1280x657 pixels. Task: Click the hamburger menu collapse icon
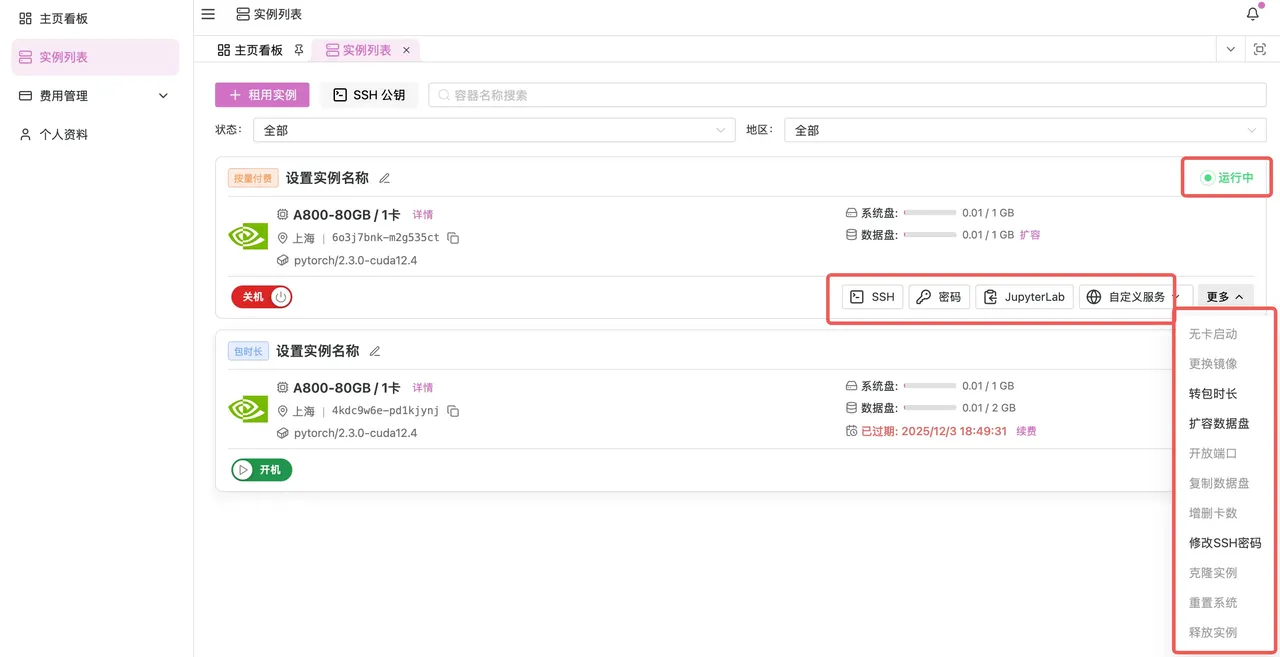coord(208,14)
